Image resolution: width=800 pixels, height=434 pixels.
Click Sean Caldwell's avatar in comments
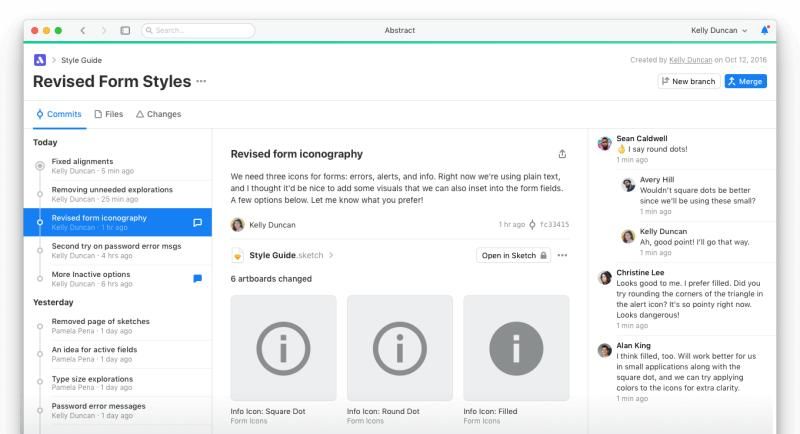605,144
